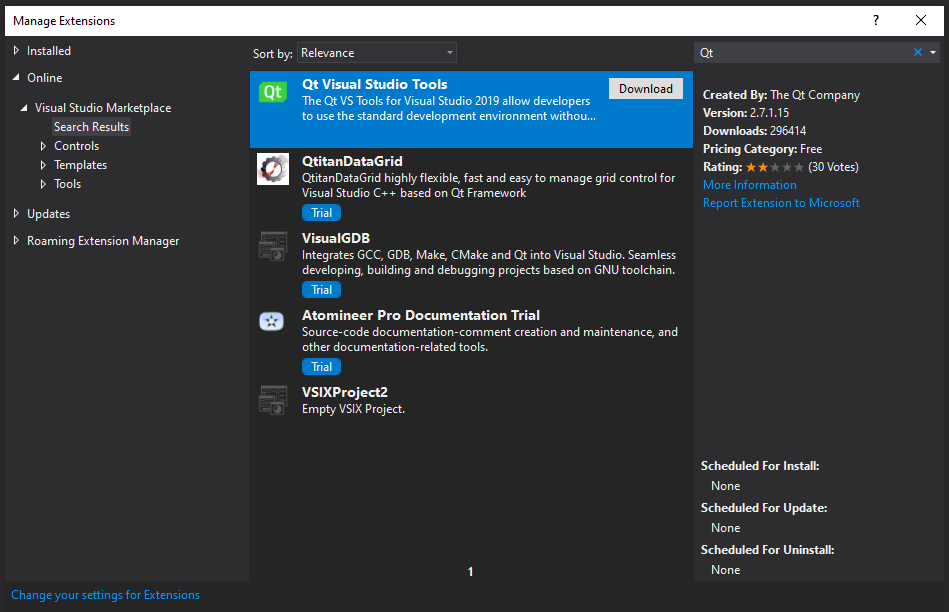Click the VisualGDB extension icon
The width and height of the screenshot is (949, 612).
tap(273, 246)
